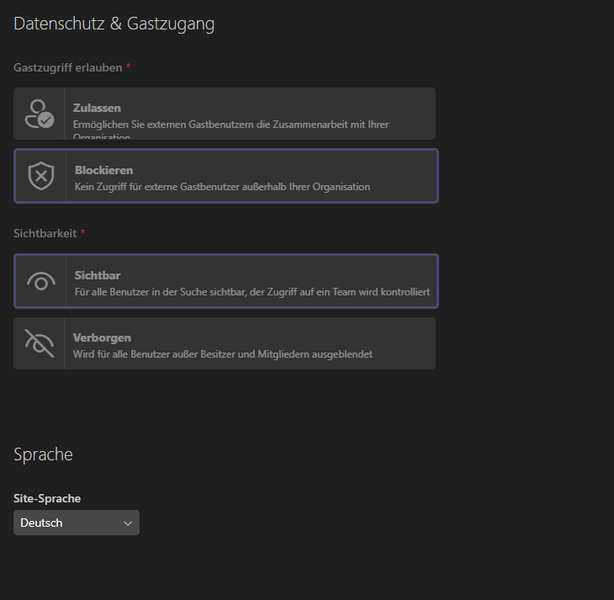Click the Gastzugriff erlauben field label
Image resolution: width=614 pixels, height=600 pixels.
point(68,68)
